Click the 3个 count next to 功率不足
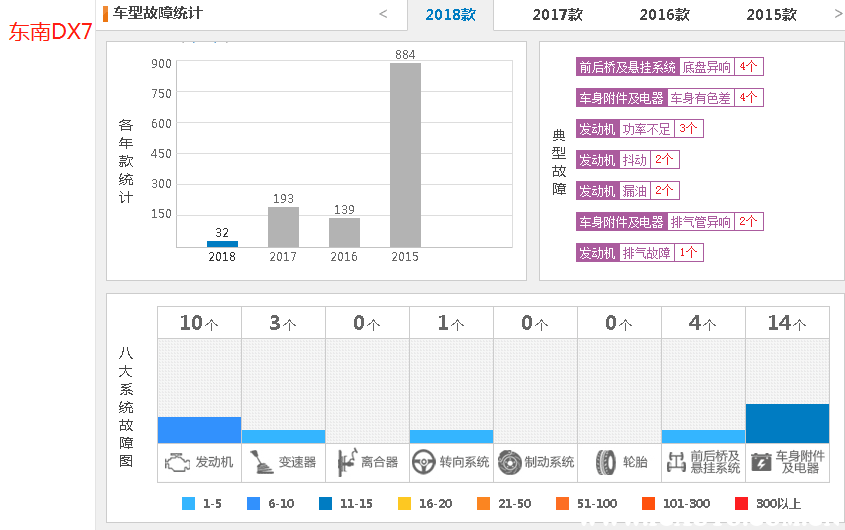This screenshot has width=845, height=530. click(688, 129)
